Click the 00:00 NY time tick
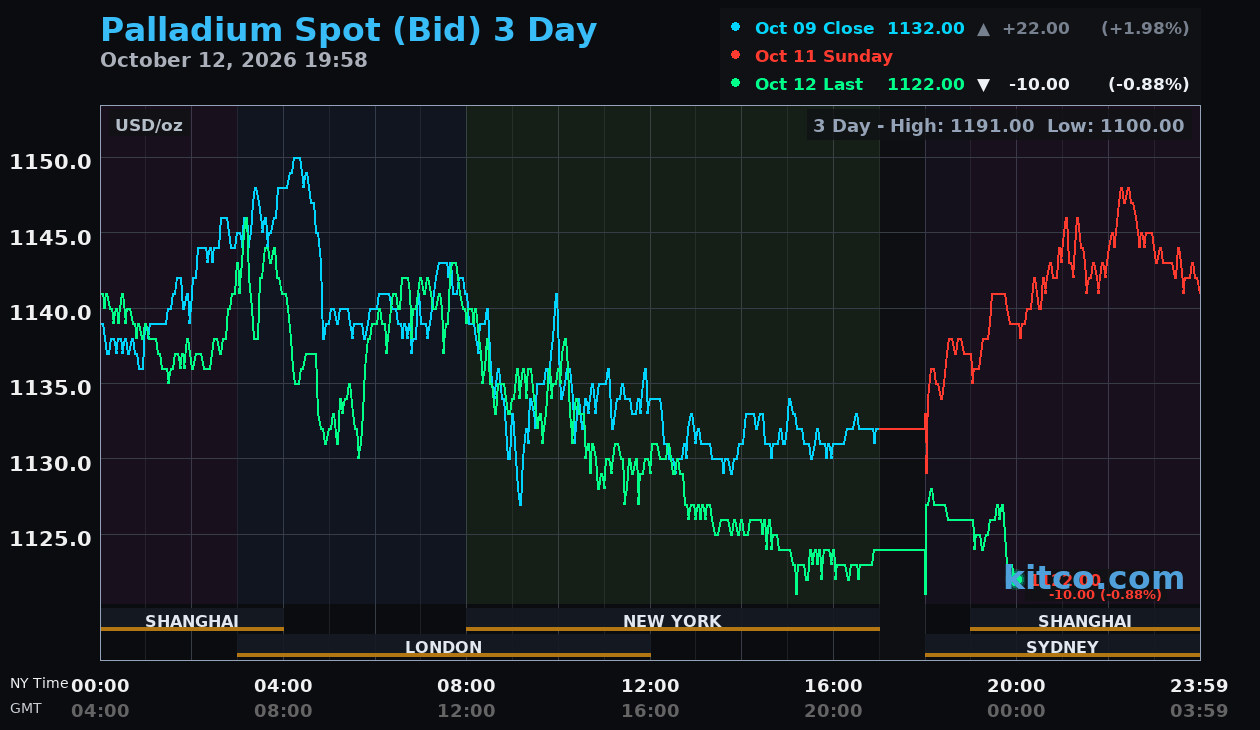Viewport: 1260px width, 730px height. pyautogui.click(x=100, y=686)
